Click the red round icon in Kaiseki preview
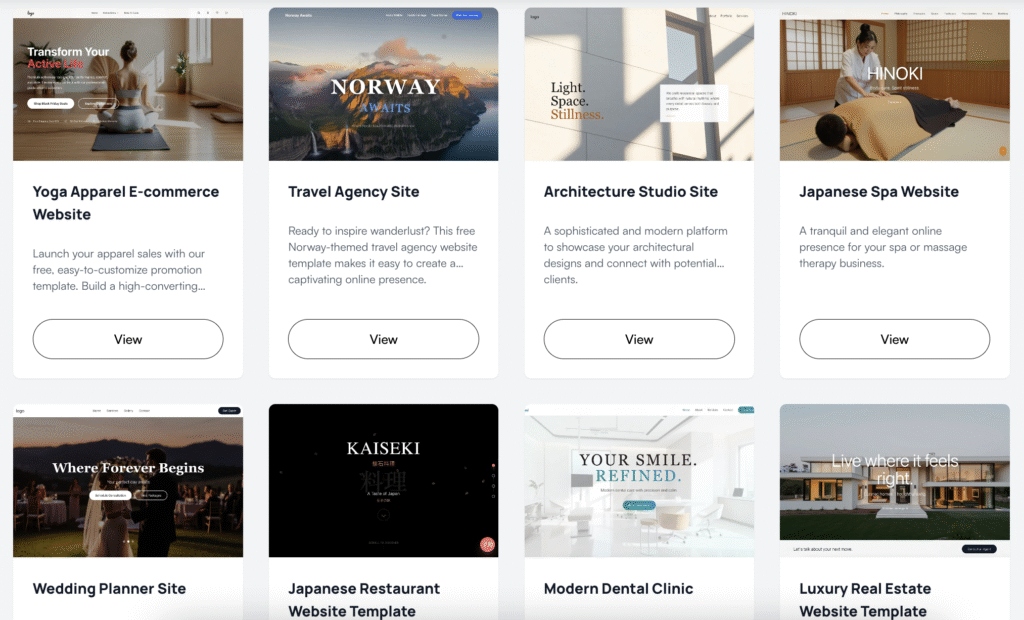1024x620 pixels. tap(487, 544)
